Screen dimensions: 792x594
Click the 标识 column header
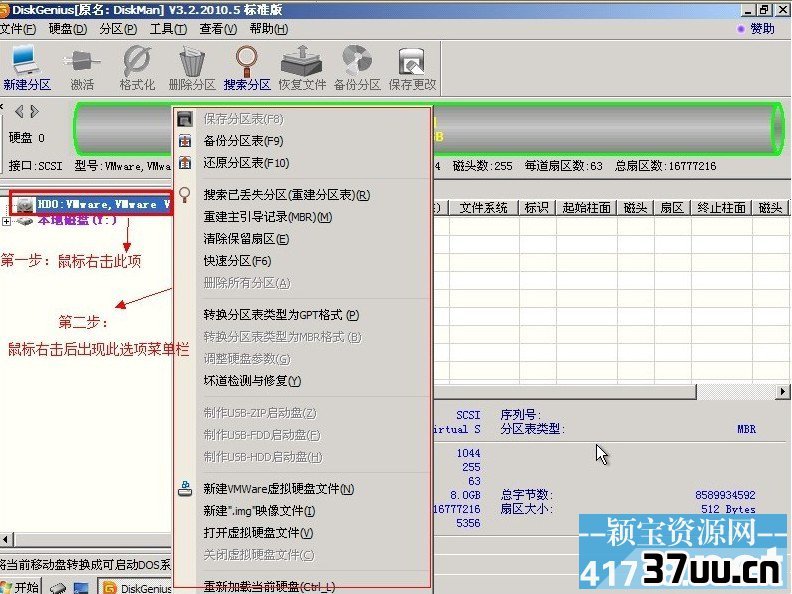(x=536, y=208)
